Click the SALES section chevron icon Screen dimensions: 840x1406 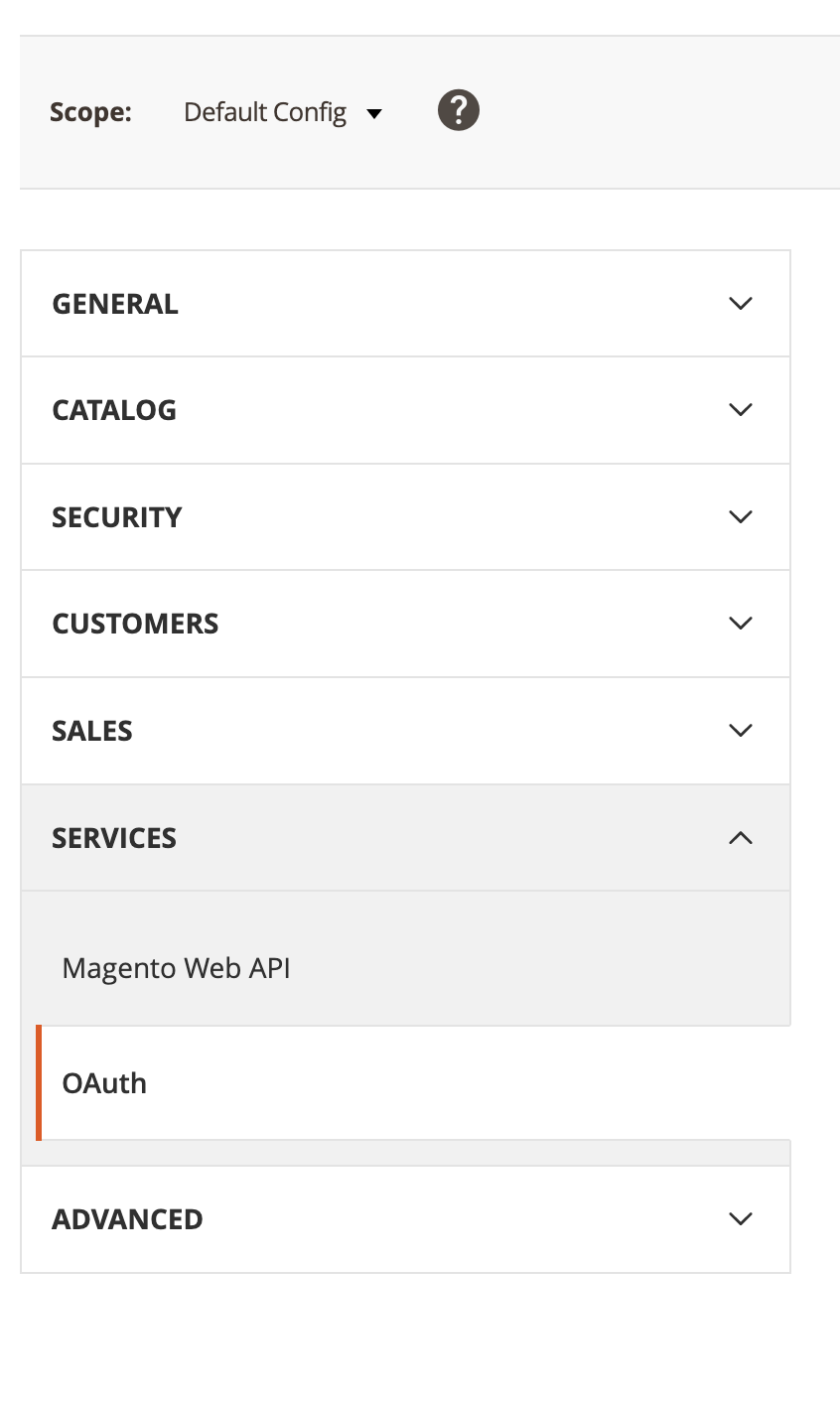coord(741,730)
